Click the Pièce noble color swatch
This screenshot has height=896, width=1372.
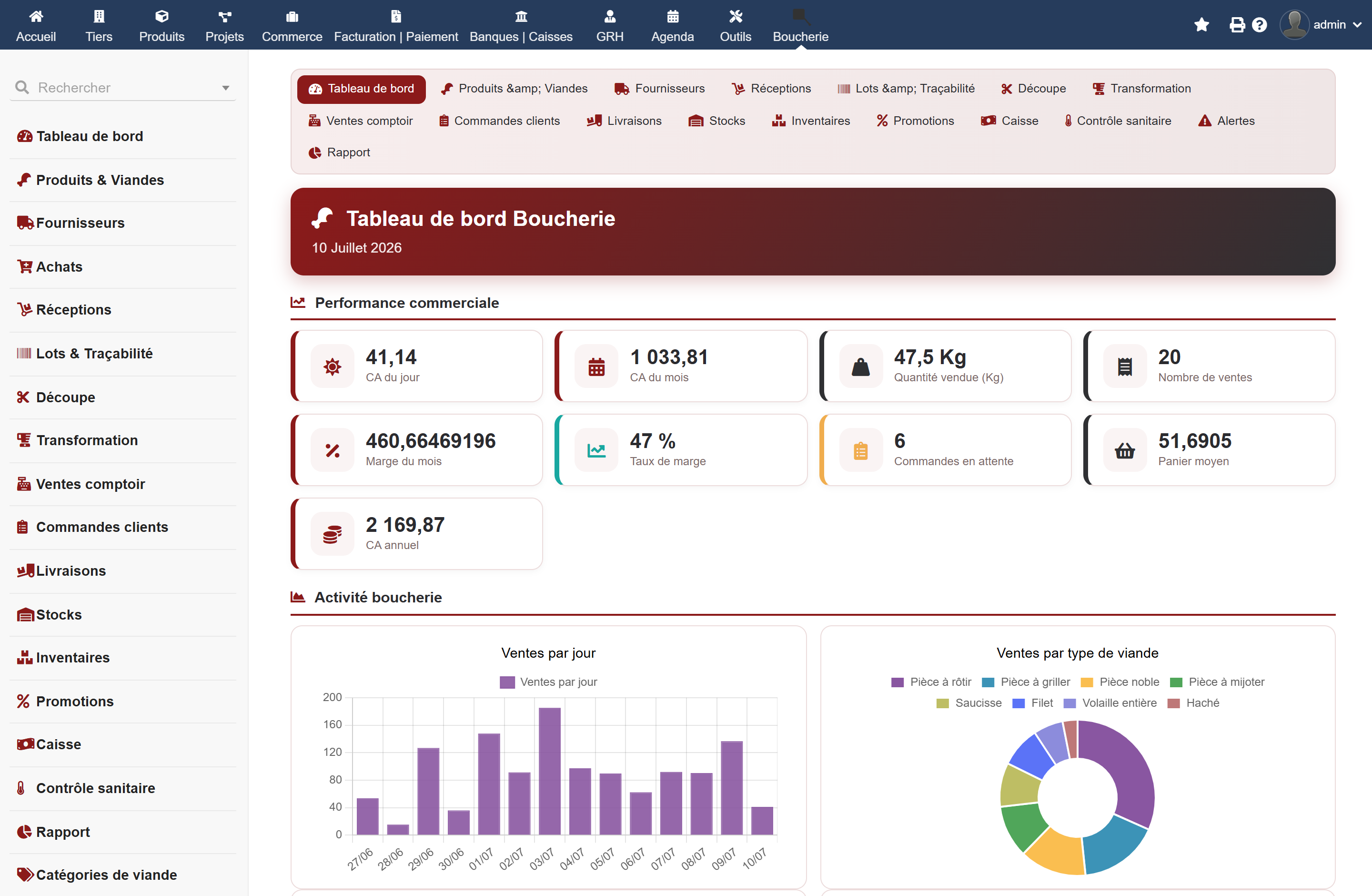click(1087, 682)
